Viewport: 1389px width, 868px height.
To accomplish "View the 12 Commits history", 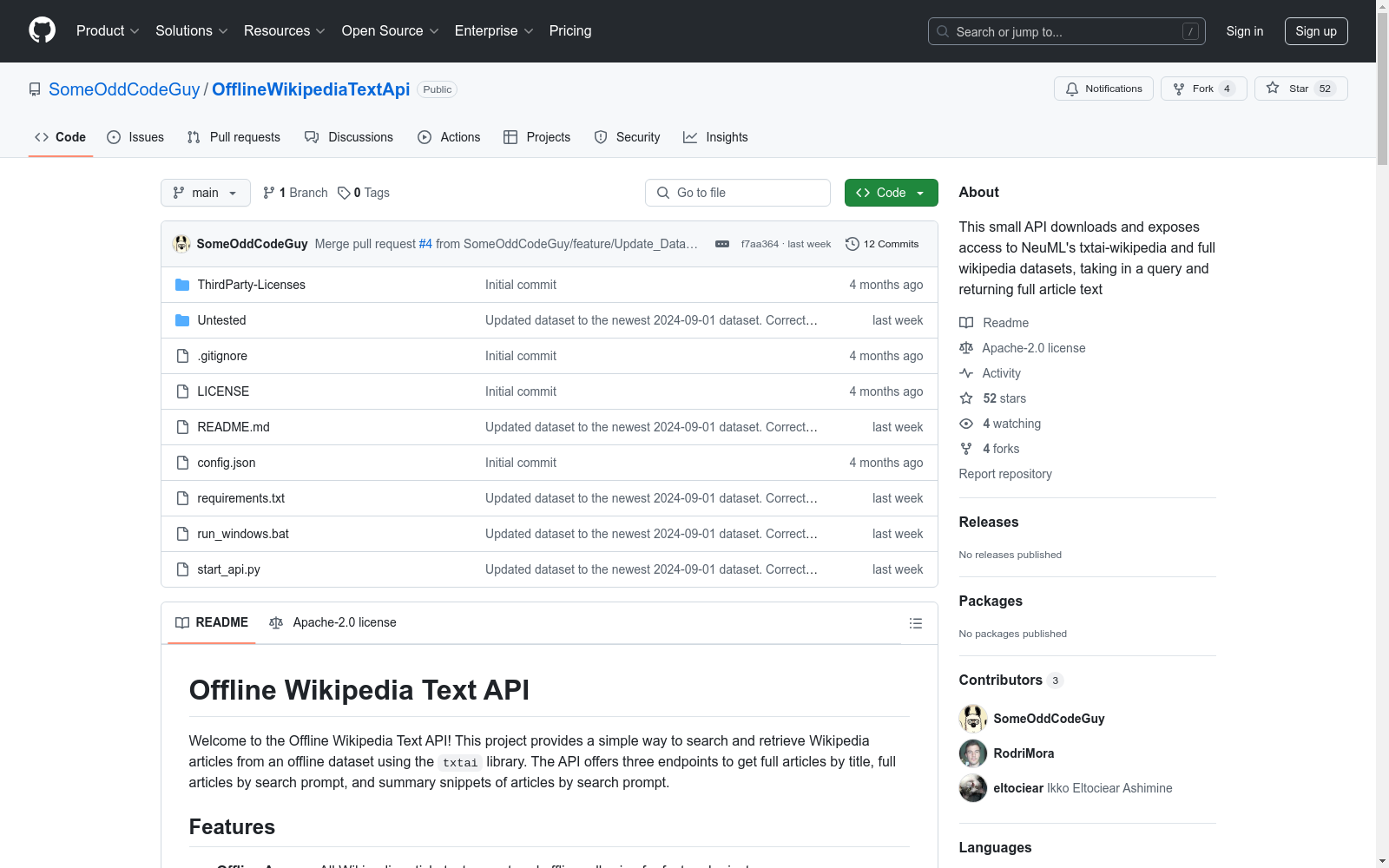I will pyautogui.click(x=882, y=244).
